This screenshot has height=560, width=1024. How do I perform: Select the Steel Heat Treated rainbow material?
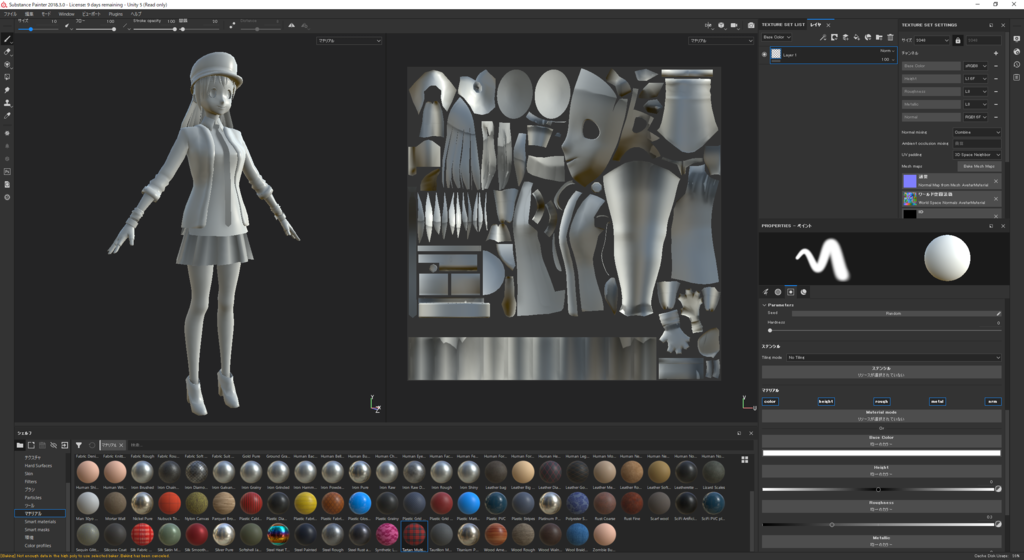click(278, 535)
